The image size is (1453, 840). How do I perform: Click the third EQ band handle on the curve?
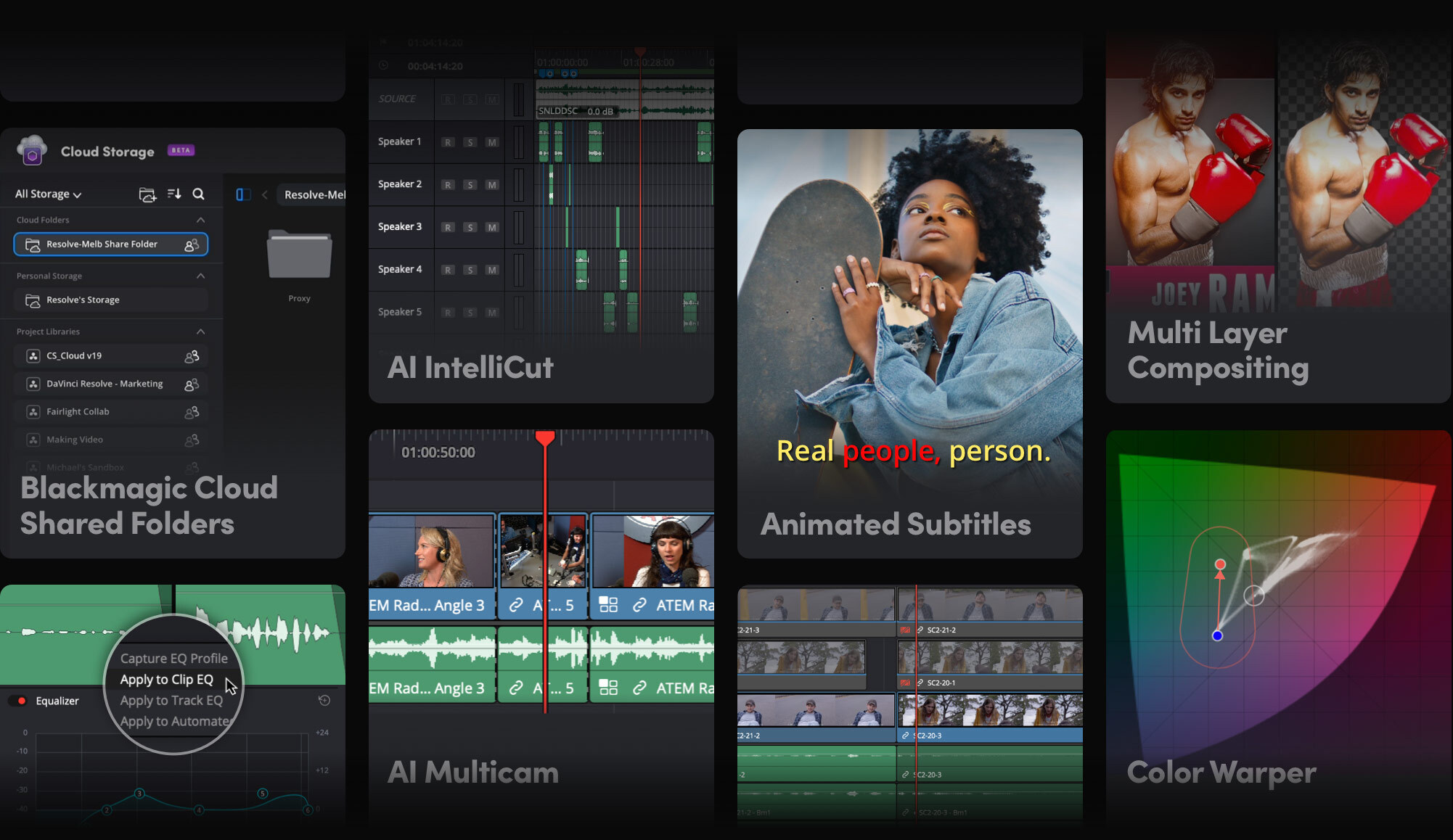pos(139,794)
